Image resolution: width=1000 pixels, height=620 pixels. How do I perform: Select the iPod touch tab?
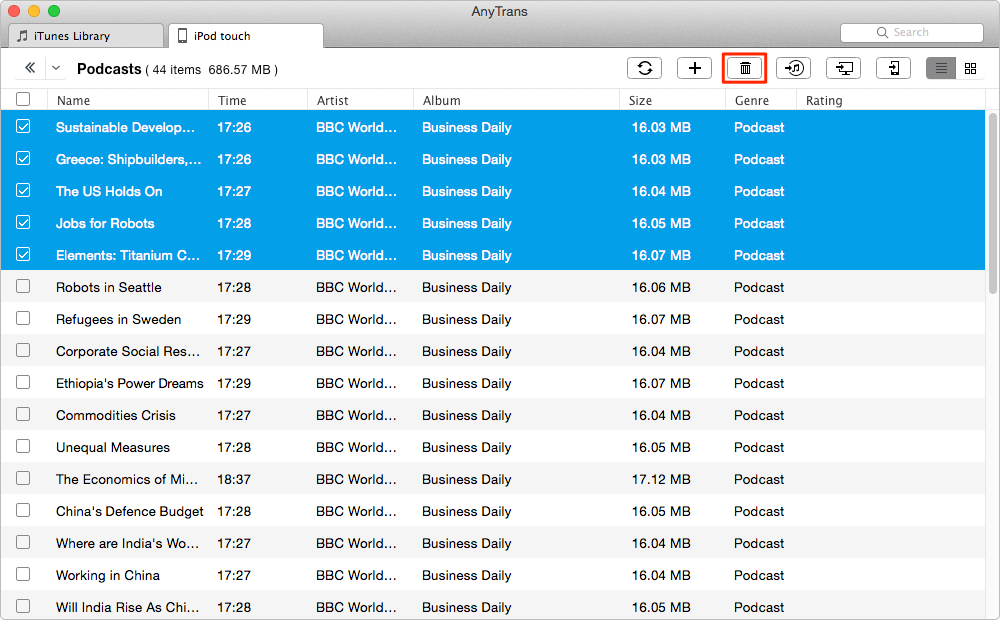pos(246,36)
